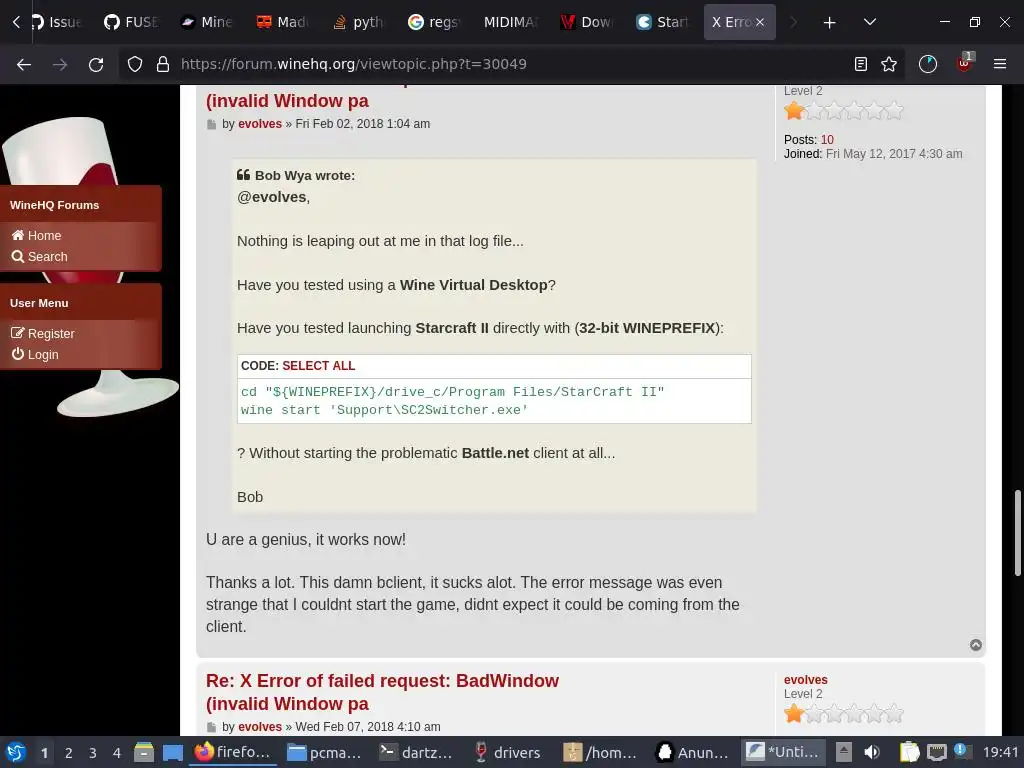Switch to workspace 1
This screenshot has width=1024, height=768.
44,753
